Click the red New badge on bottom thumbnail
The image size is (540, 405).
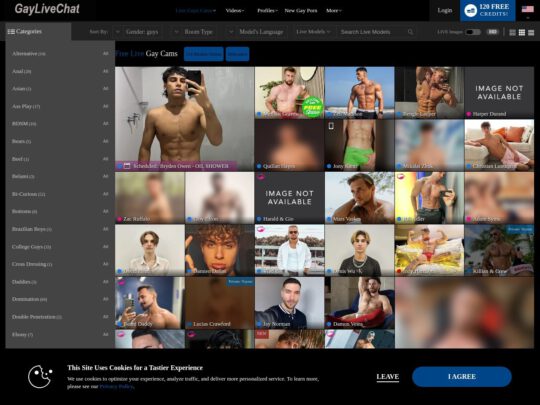tap(261, 334)
